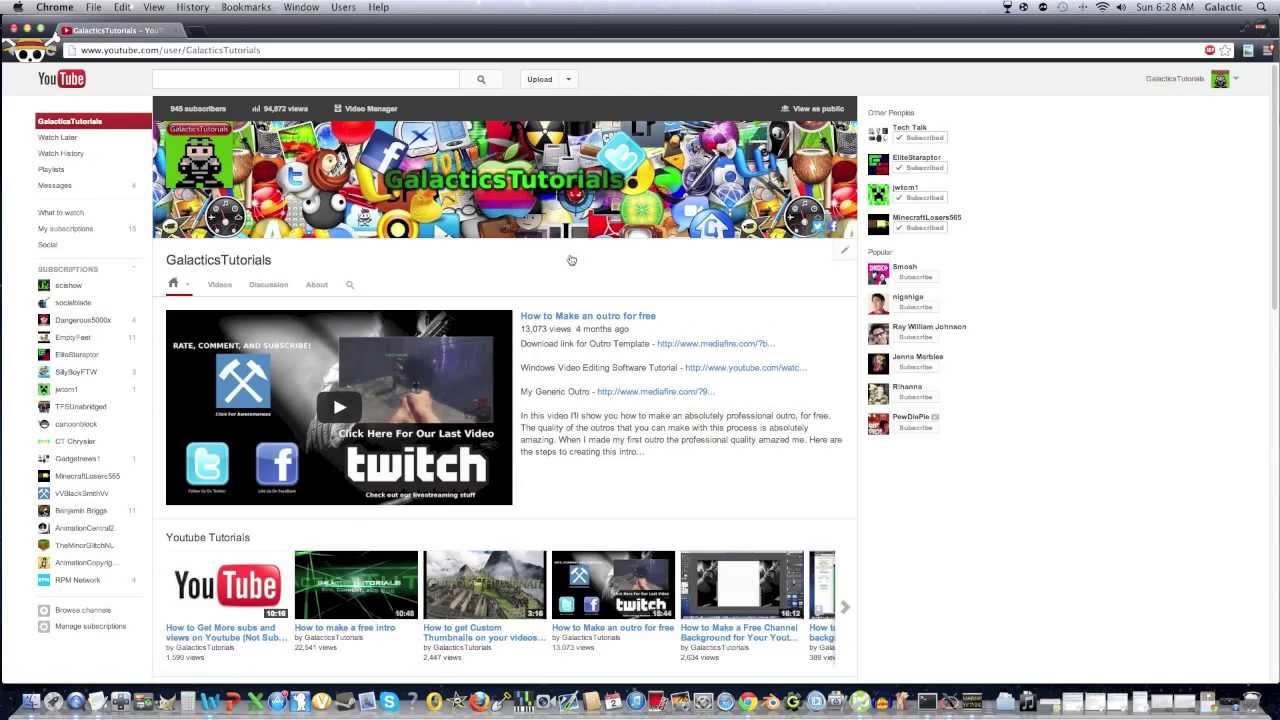Click the account avatar at top right

click(x=1220, y=79)
